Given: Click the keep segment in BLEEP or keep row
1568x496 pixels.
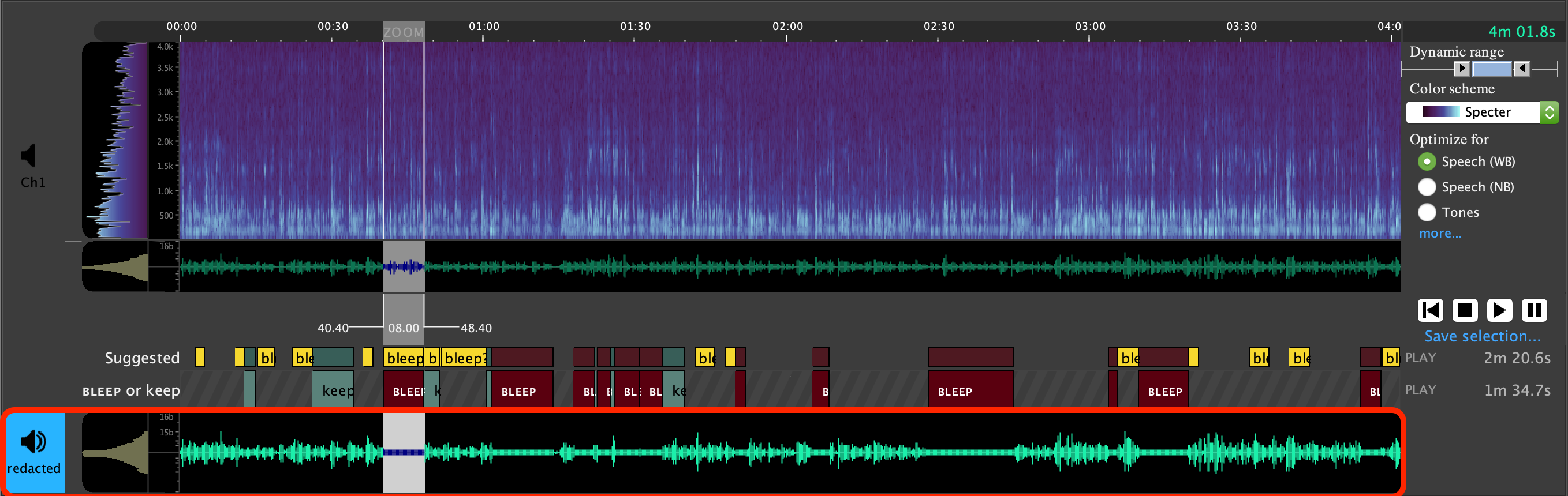Looking at the screenshot, I should point(334,390).
